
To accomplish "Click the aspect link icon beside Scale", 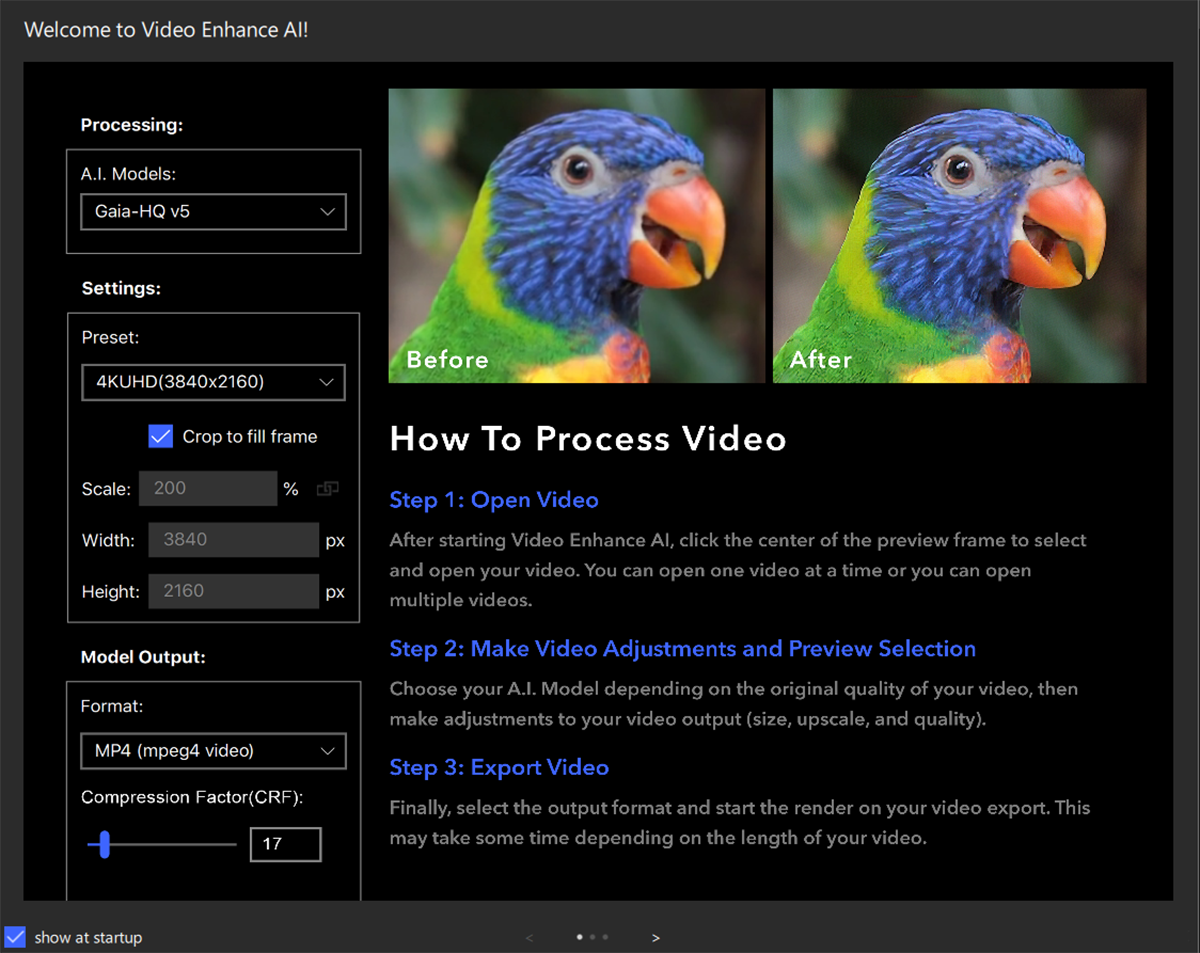I will coord(327,489).
